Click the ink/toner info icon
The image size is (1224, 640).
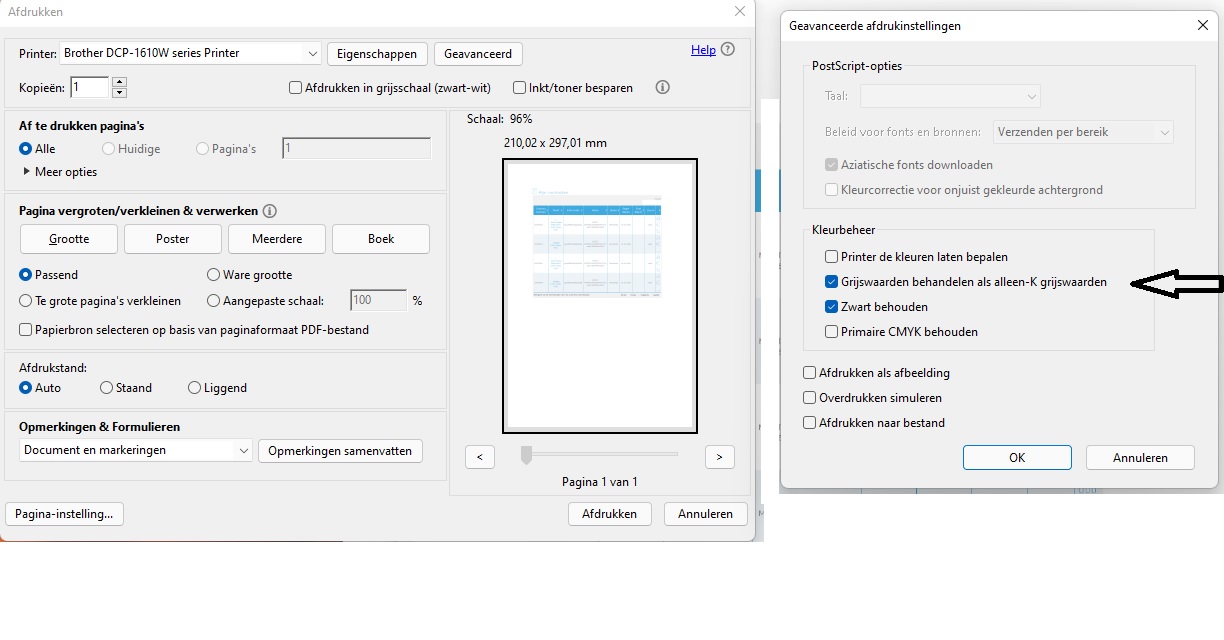662,88
